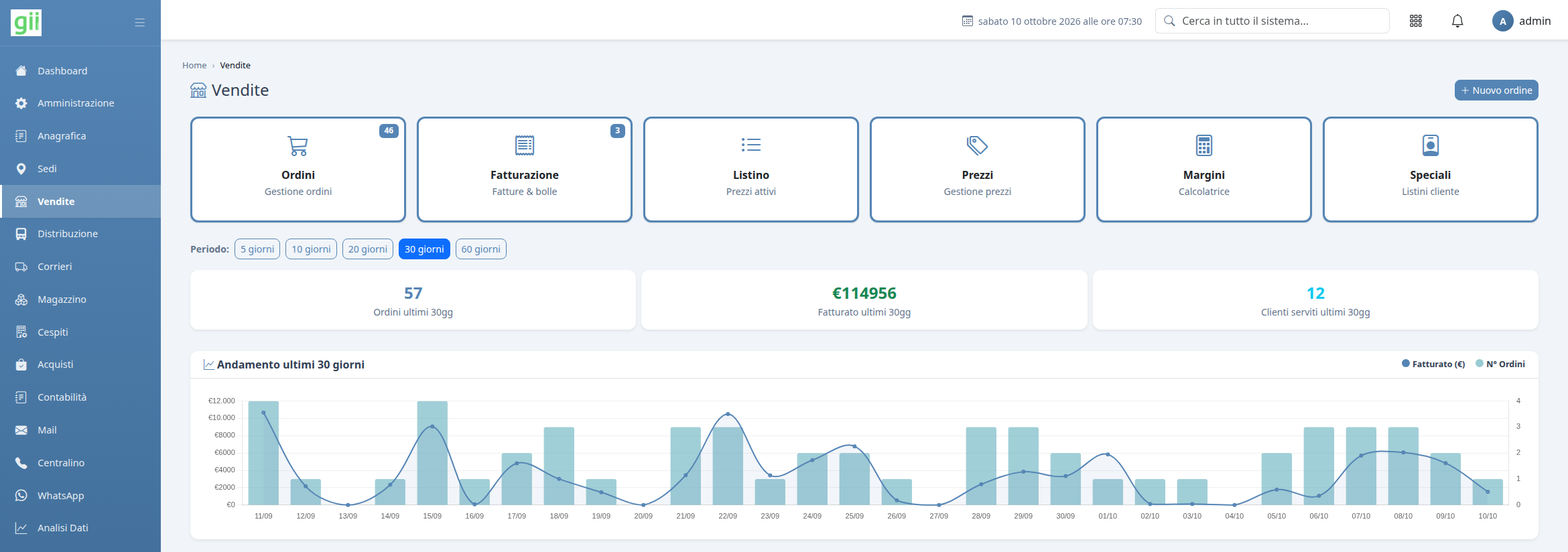This screenshot has width=1568, height=552.
Task: Open the Fatturazione Fatture & bolle card title
Action: [524, 175]
